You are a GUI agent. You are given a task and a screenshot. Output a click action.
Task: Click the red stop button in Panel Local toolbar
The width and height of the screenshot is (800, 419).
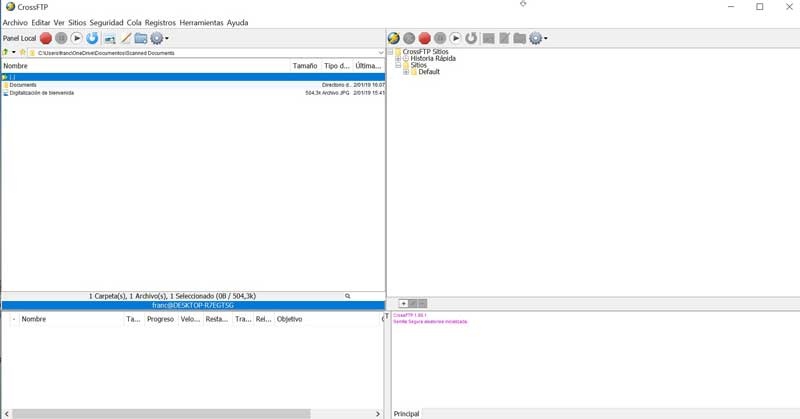(x=46, y=38)
